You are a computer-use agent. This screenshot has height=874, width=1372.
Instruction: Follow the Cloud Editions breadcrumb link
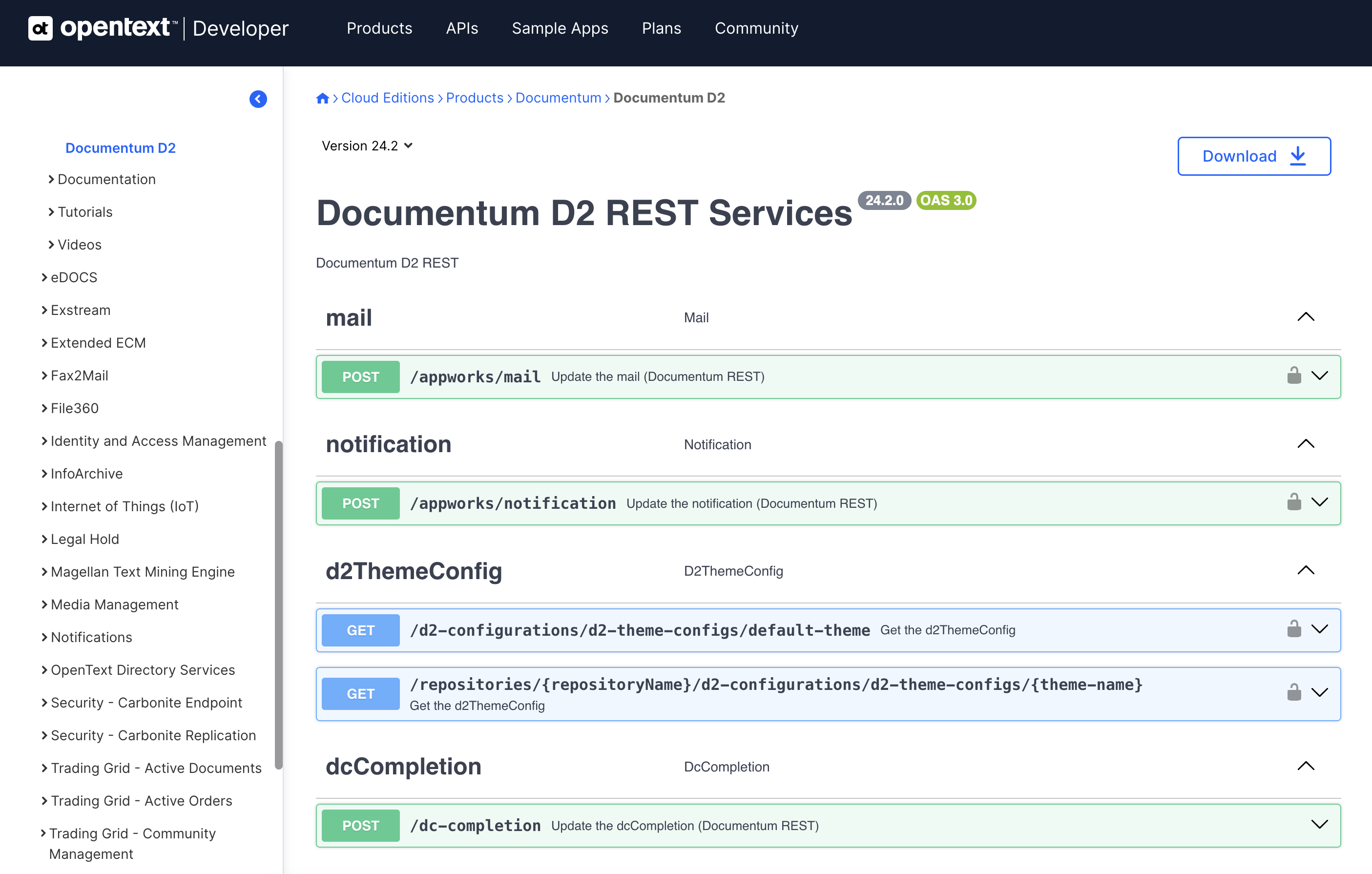[x=388, y=98]
